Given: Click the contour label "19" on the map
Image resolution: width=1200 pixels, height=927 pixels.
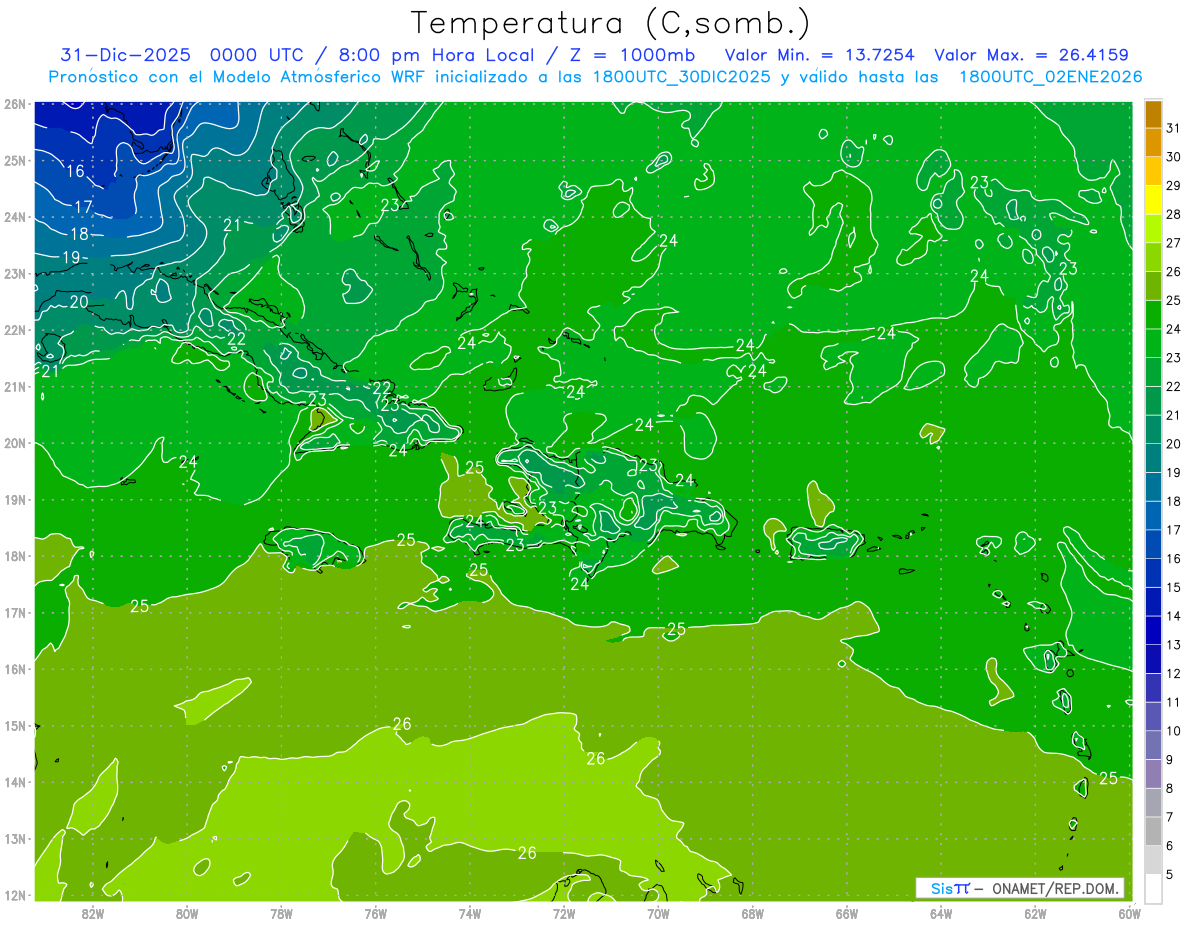Looking at the screenshot, I should coord(72,258).
